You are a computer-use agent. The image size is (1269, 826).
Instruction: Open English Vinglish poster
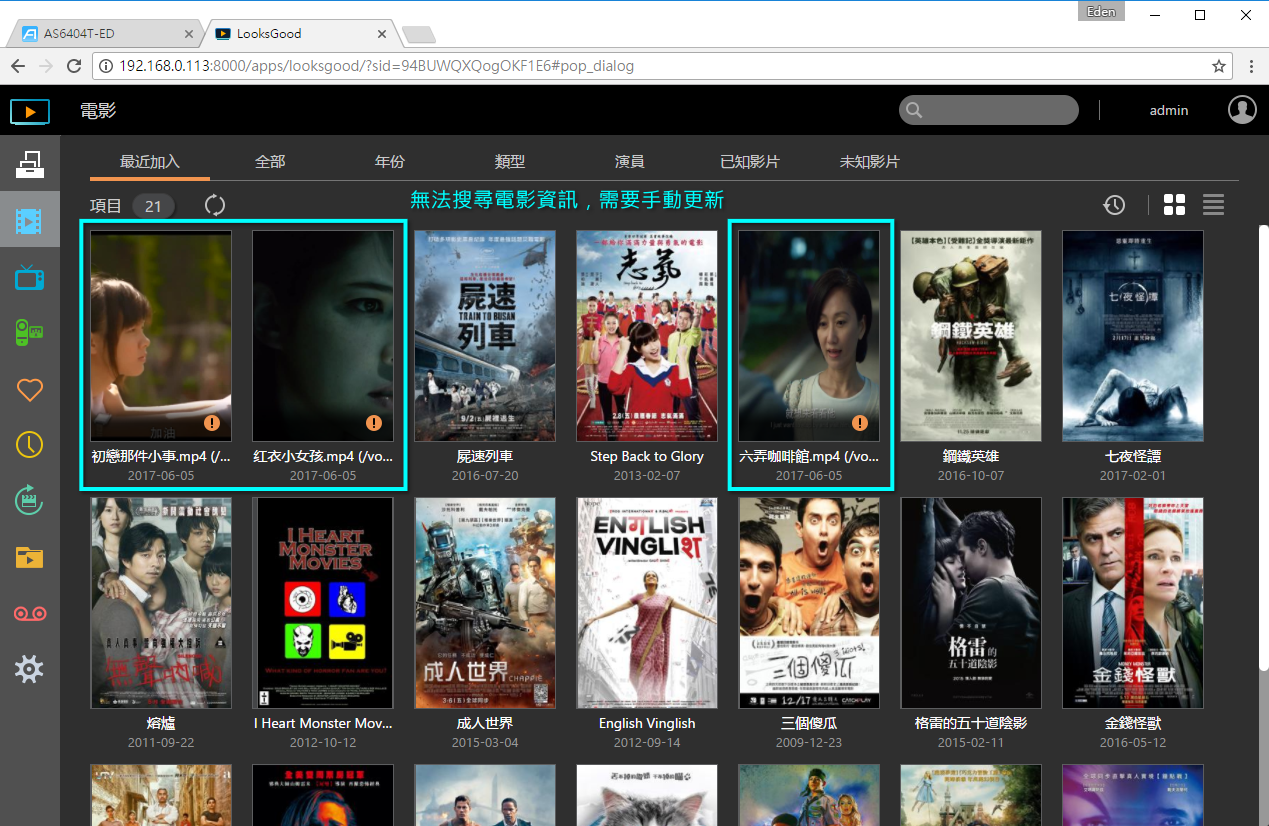[647, 603]
